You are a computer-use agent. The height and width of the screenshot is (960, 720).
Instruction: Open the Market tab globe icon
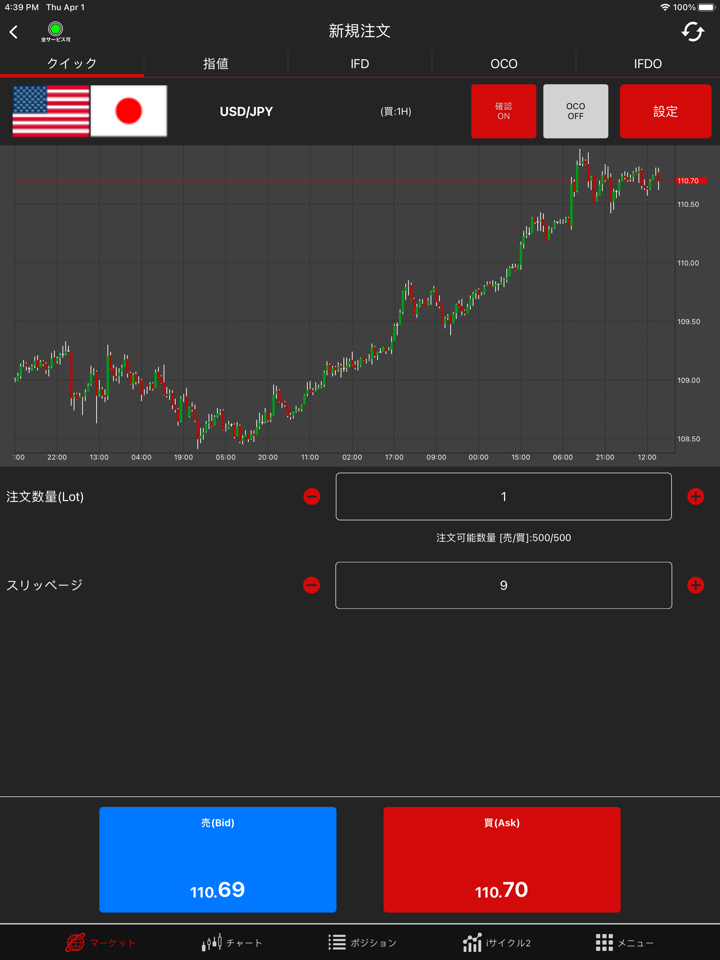click(76, 942)
